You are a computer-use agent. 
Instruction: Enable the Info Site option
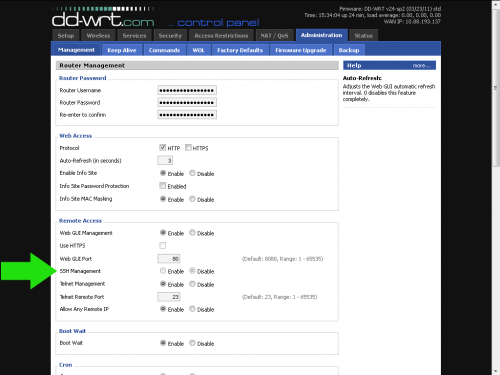[x=163, y=173]
